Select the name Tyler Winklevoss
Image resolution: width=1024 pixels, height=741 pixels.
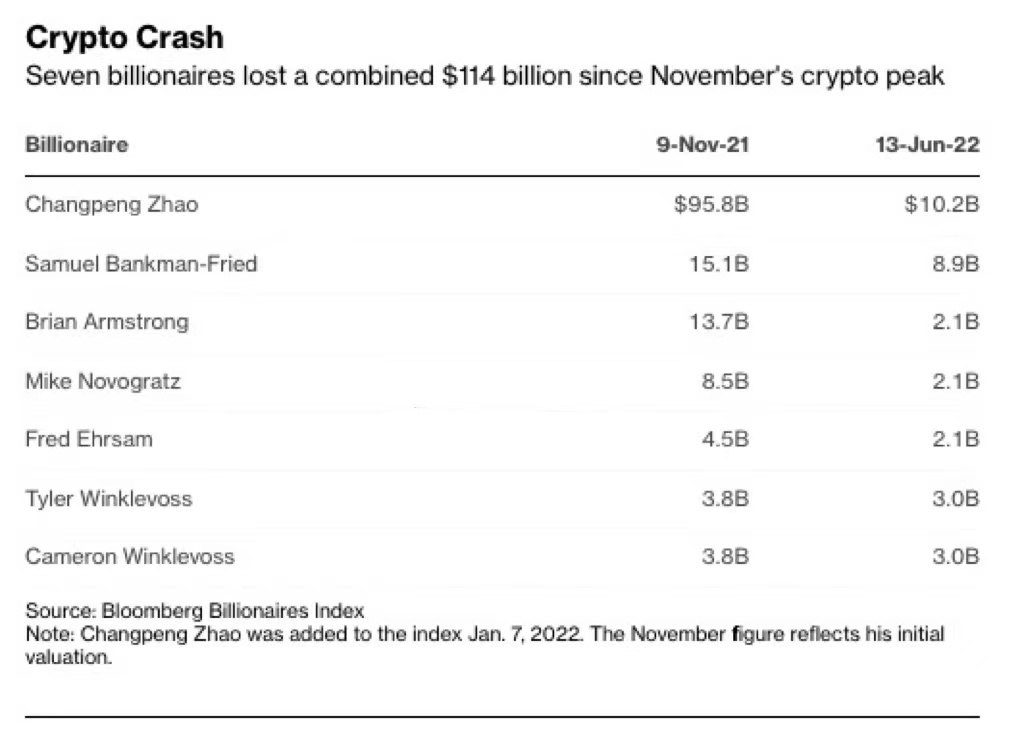point(108,498)
